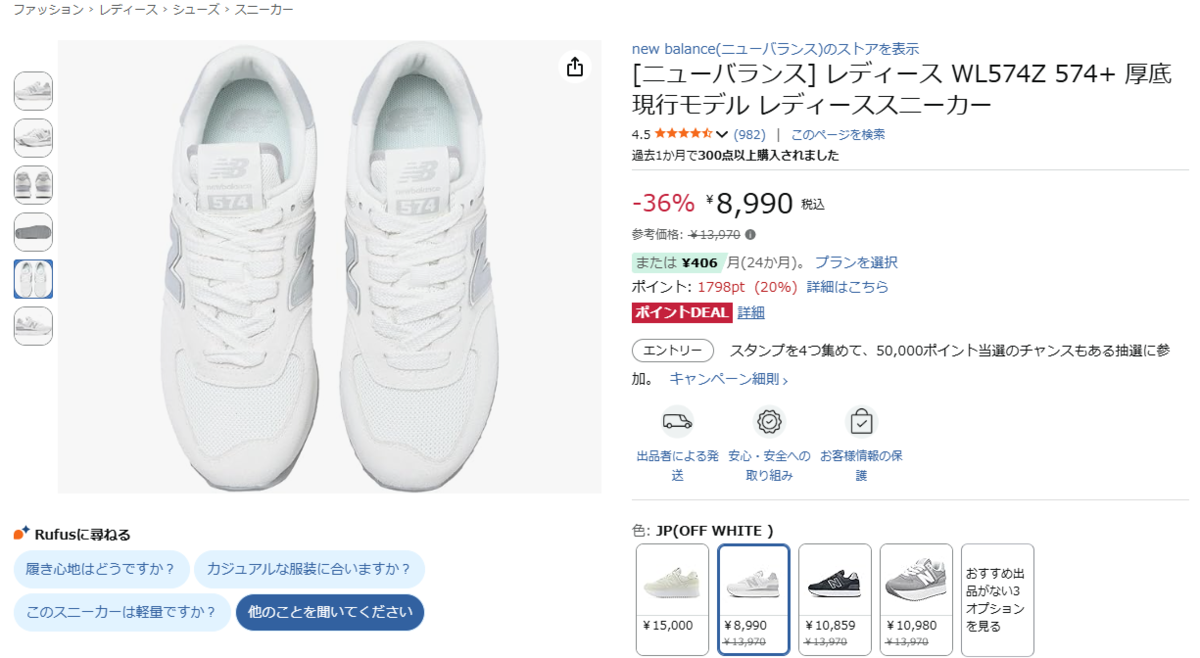Screen dimensions: 1200x658
Task: Open the 3 unavailable options box
Action: pos(996,599)
